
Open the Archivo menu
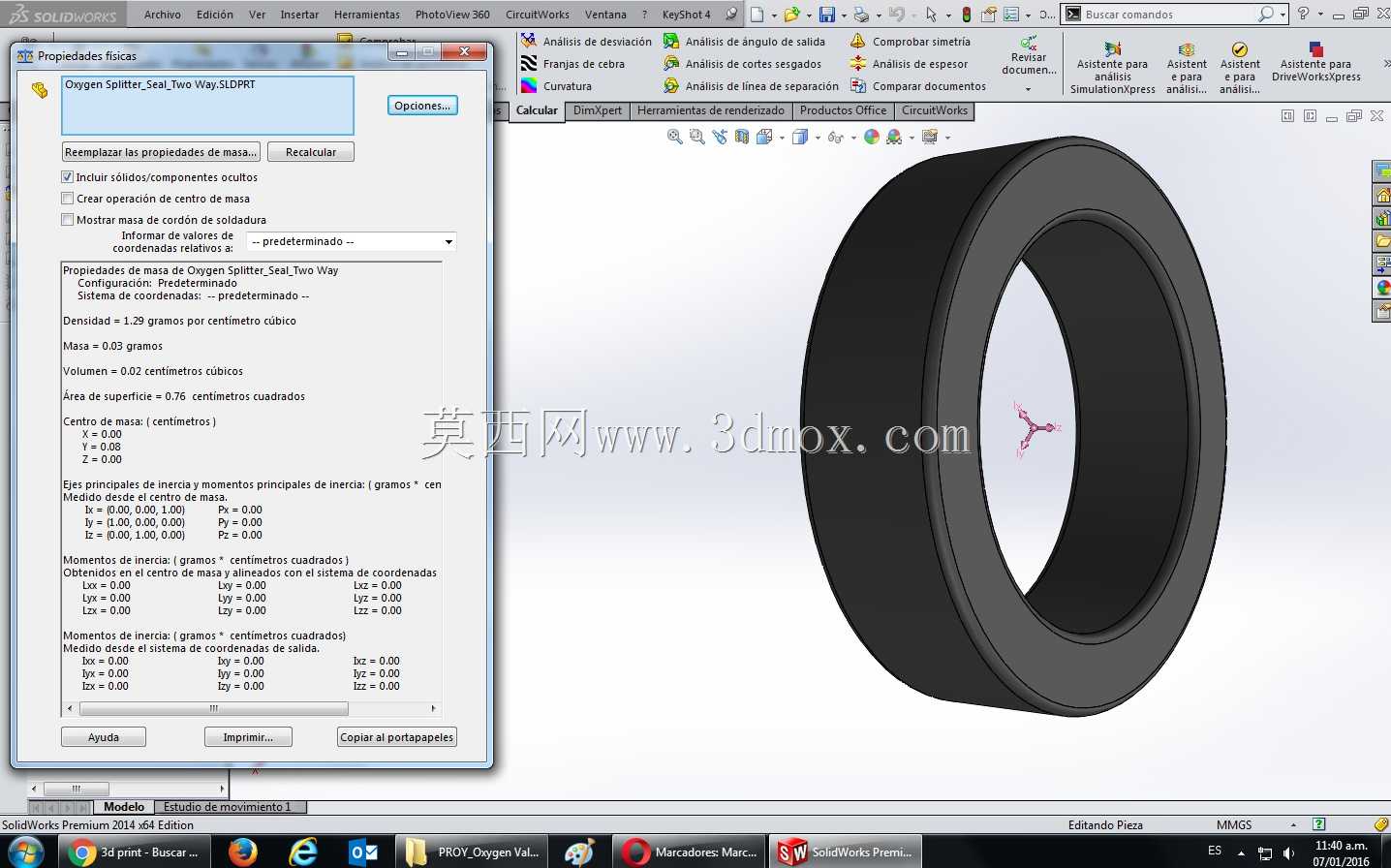point(163,15)
